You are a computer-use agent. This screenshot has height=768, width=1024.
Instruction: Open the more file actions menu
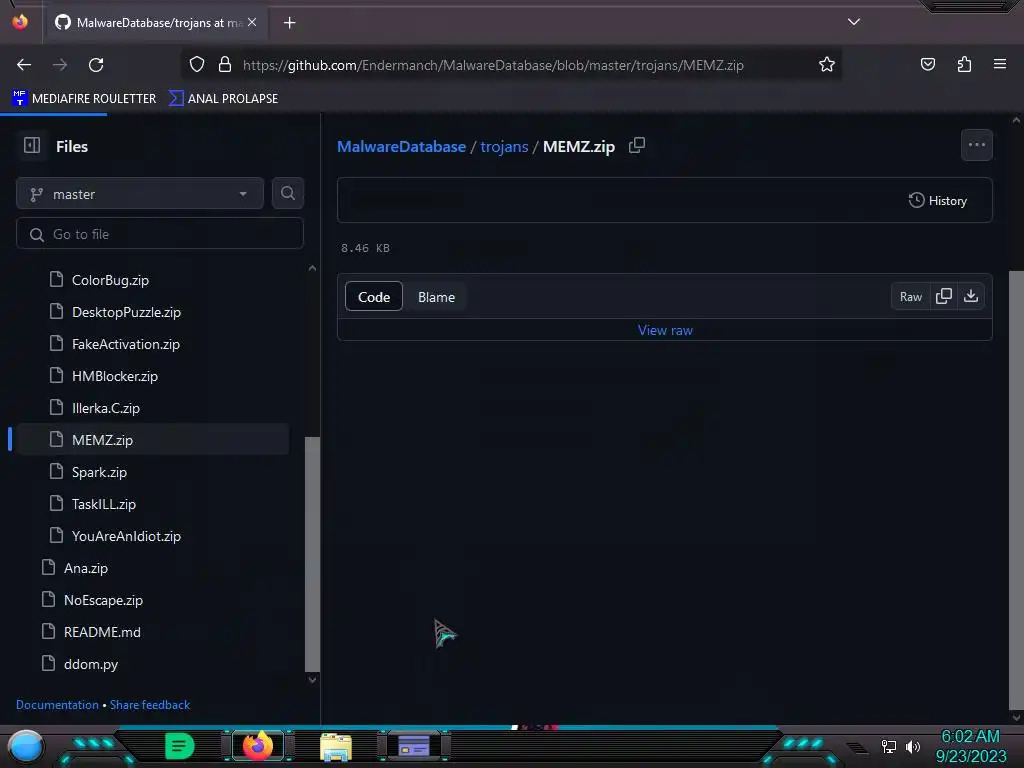pos(976,145)
